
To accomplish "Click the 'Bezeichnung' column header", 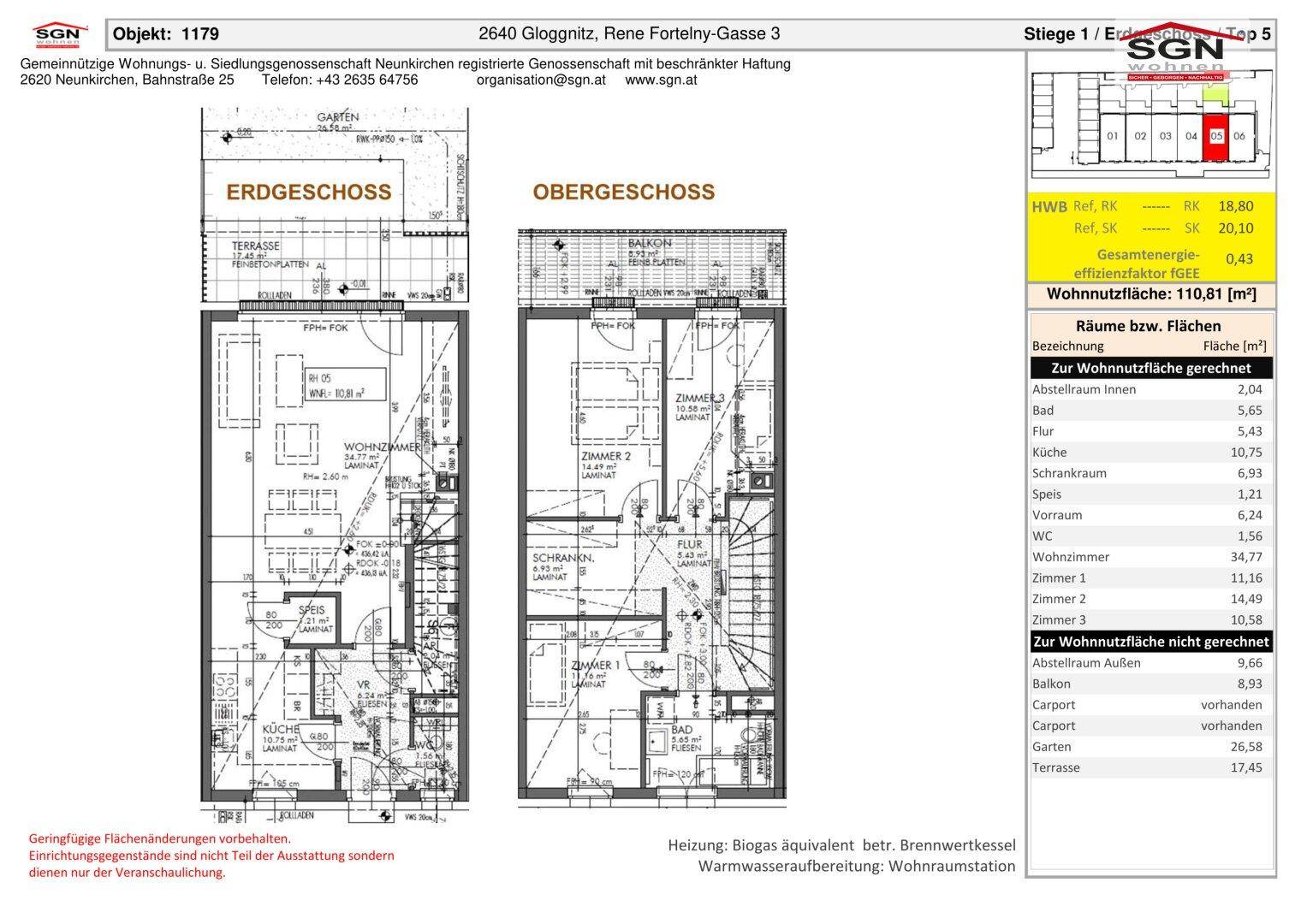I will (1067, 346).
